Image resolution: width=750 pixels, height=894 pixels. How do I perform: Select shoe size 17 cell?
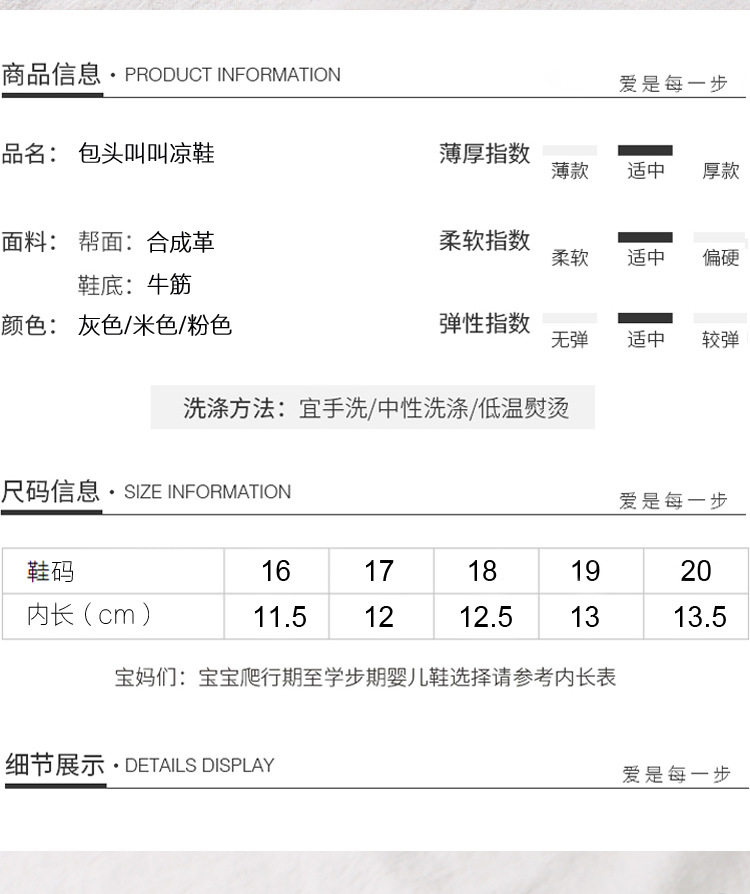pyautogui.click(x=381, y=571)
